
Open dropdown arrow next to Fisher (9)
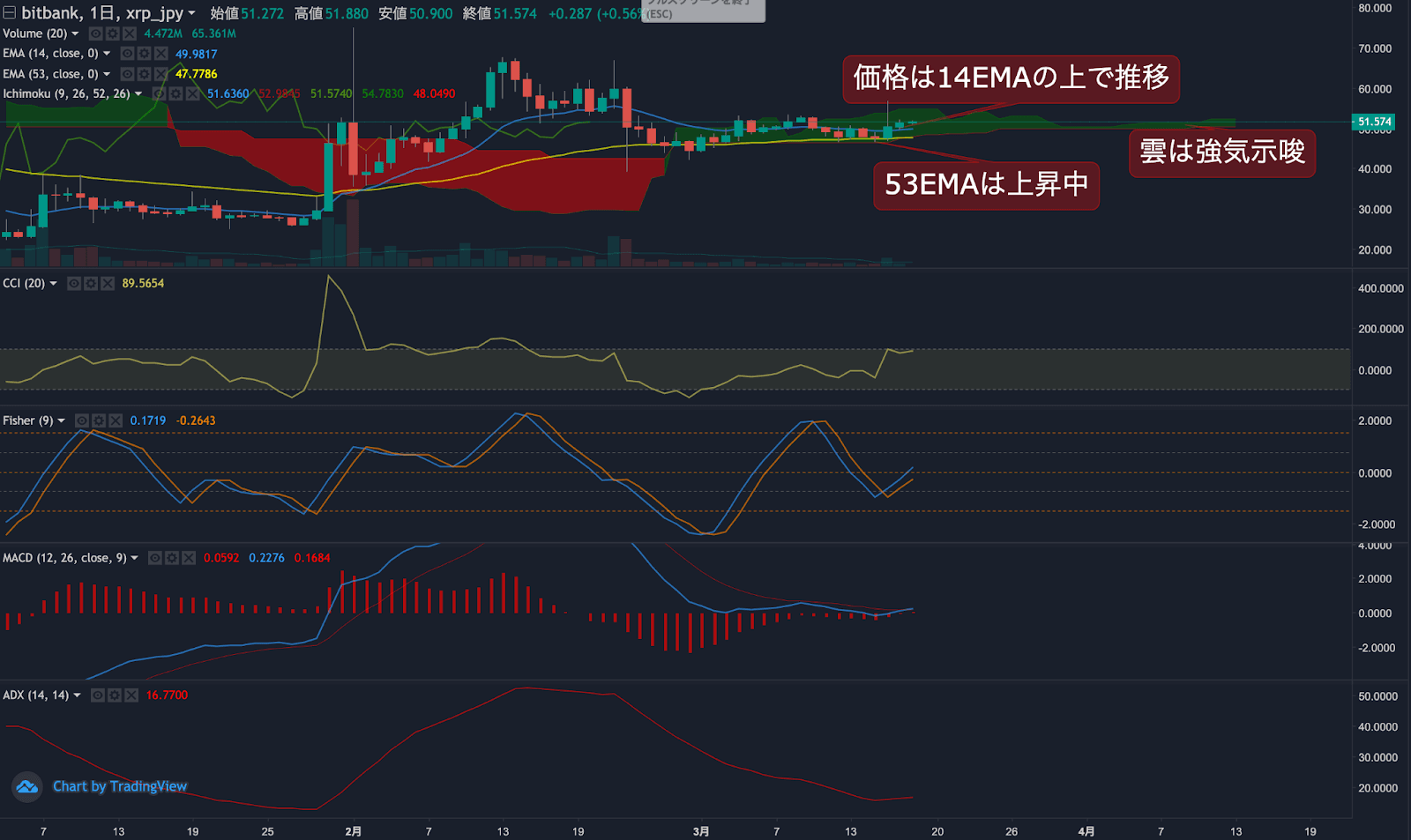point(61,420)
